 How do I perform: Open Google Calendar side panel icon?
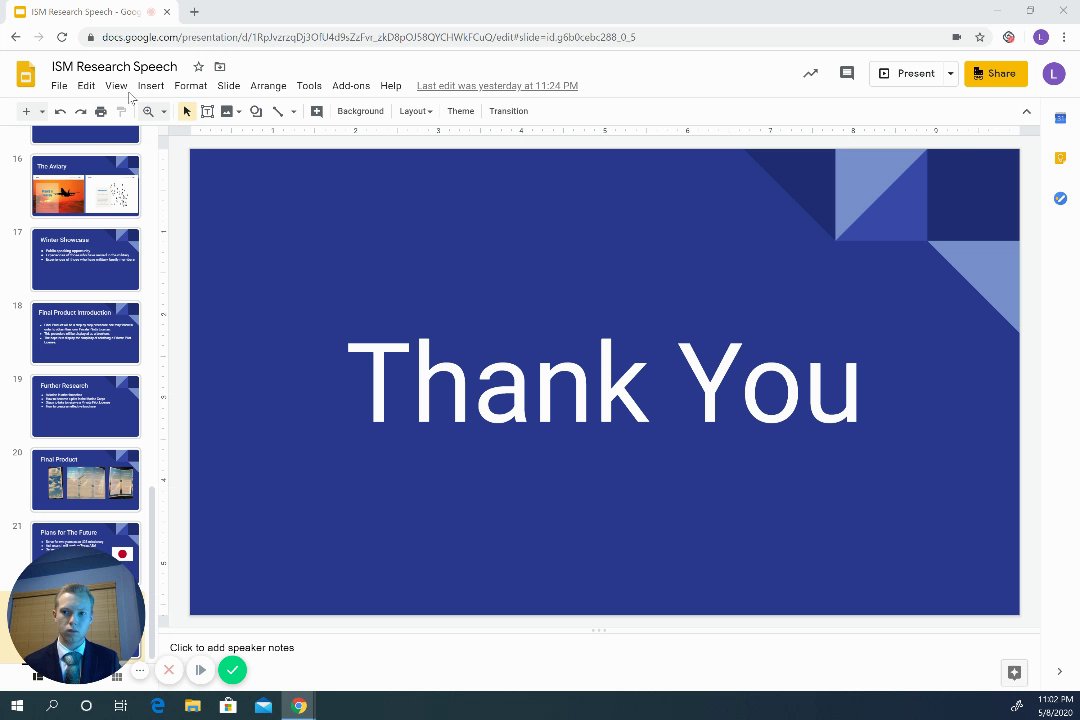click(1060, 119)
